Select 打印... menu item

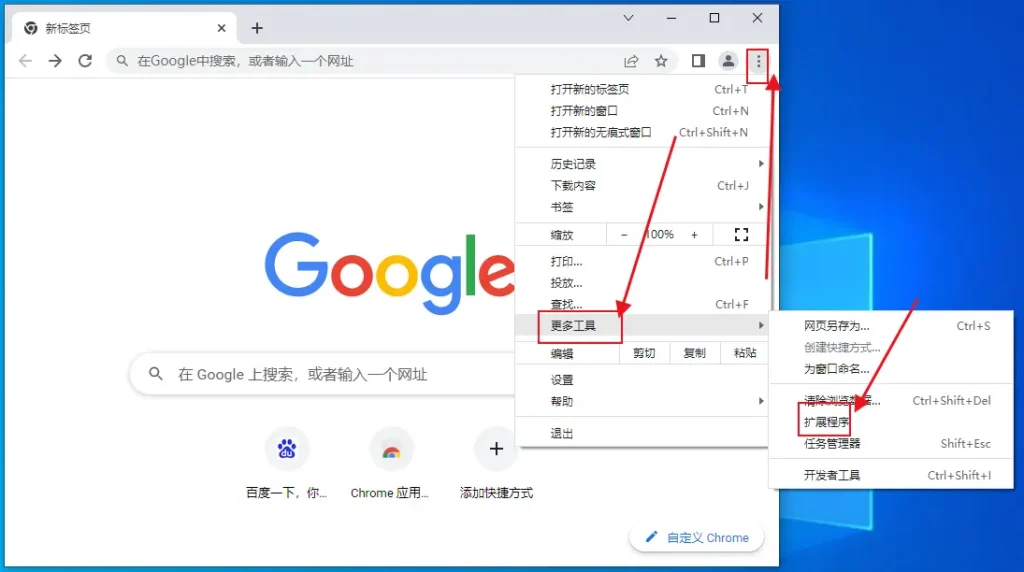(643, 261)
